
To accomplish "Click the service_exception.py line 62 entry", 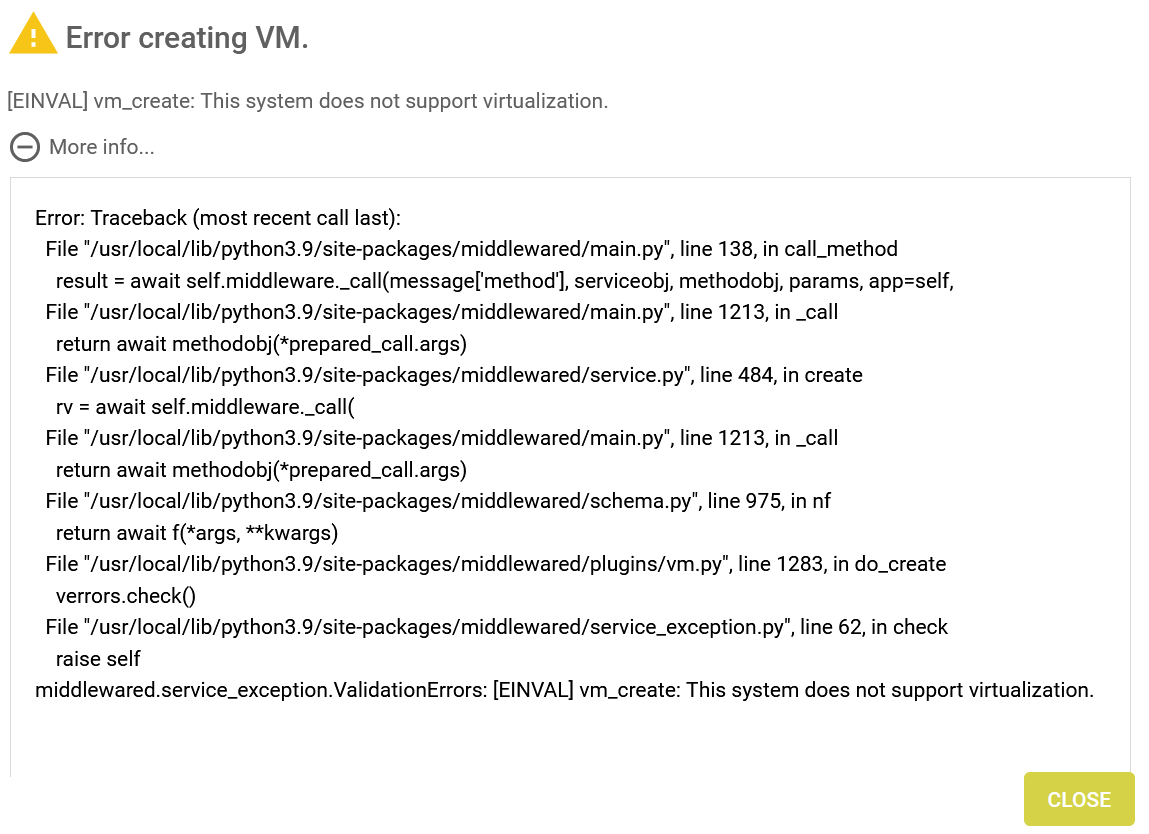I will [496, 627].
